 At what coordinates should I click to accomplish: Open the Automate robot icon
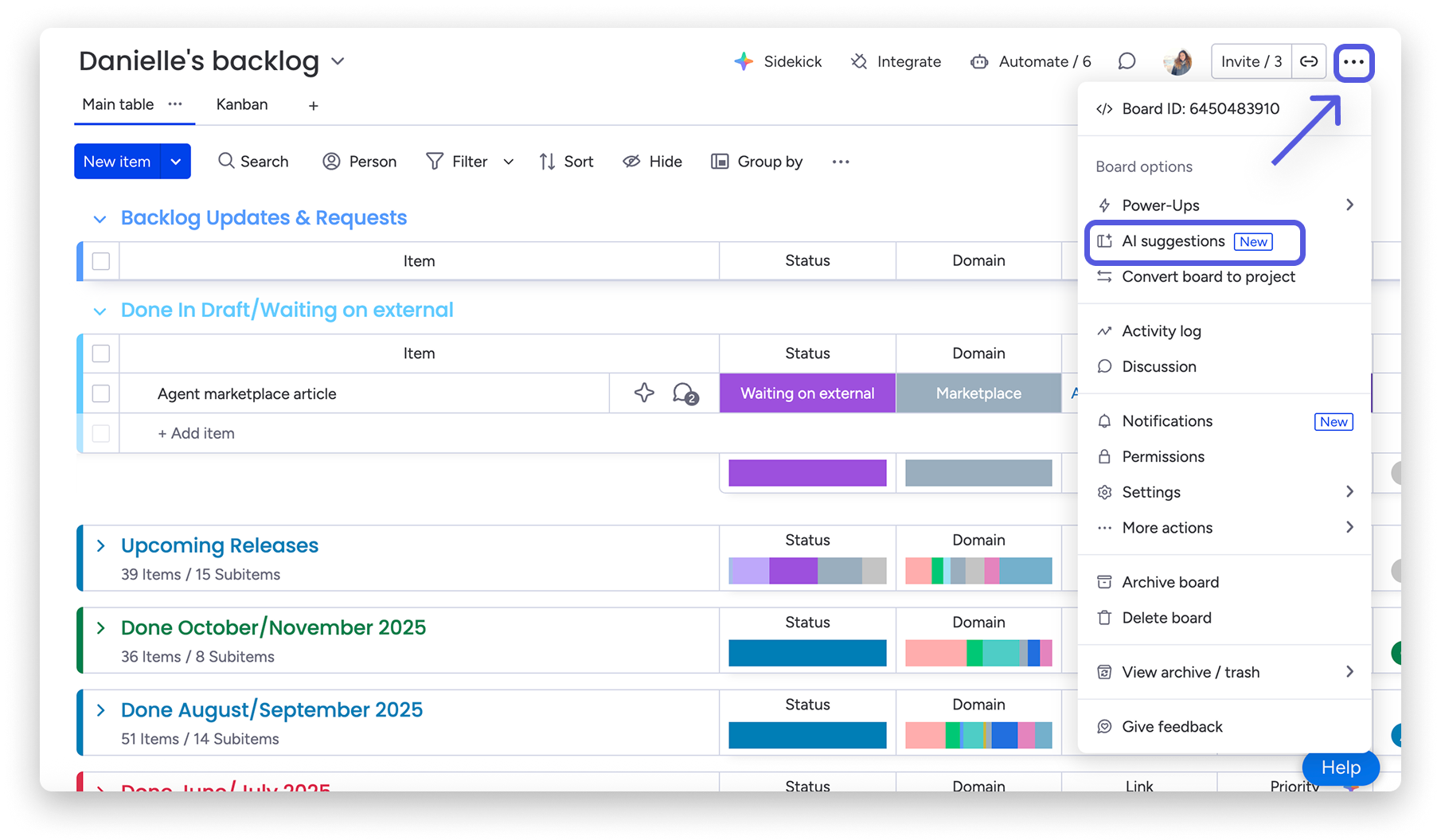979,61
